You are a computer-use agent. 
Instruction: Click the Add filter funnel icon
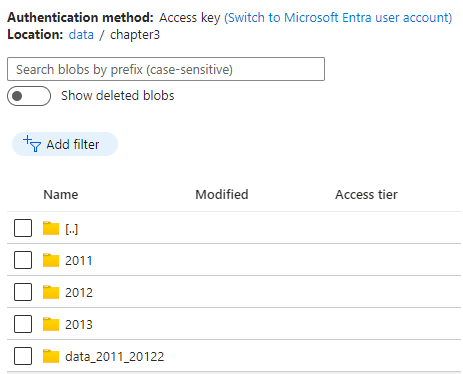click(x=32, y=144)
